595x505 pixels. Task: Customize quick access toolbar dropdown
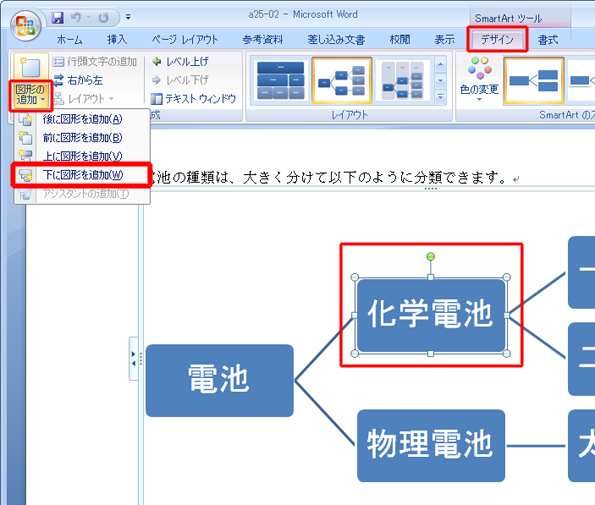(x=128, y=17)
